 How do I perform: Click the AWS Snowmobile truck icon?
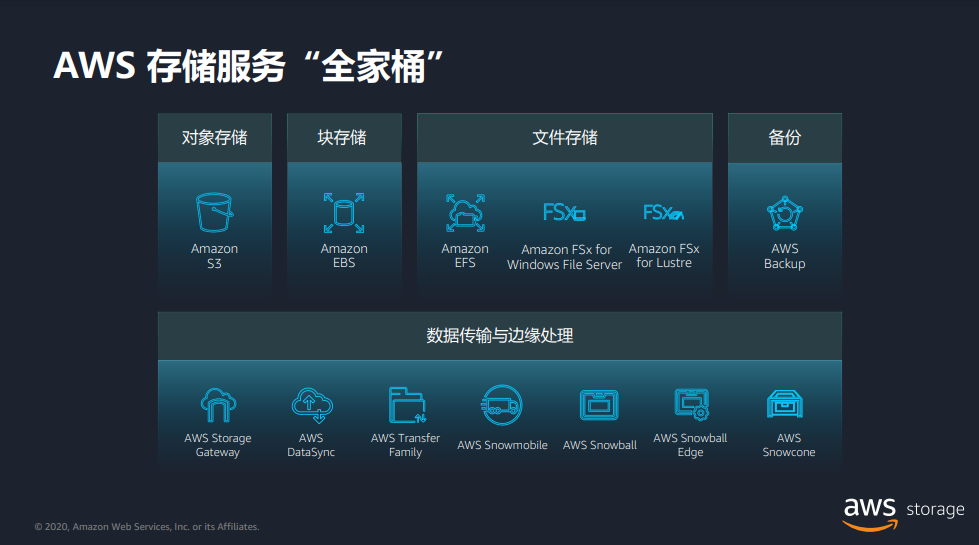[x=502, y=405]
